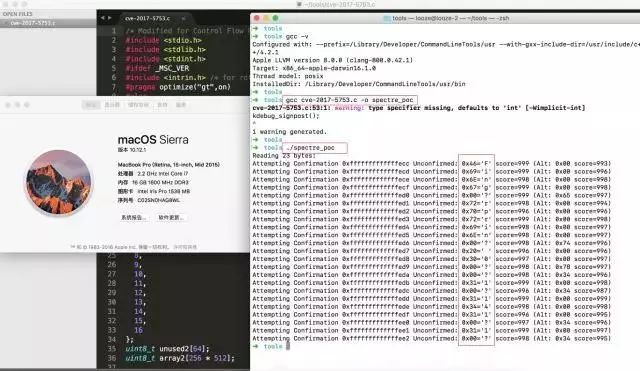Click the gcc compile command in Terminal

point(349,100)
